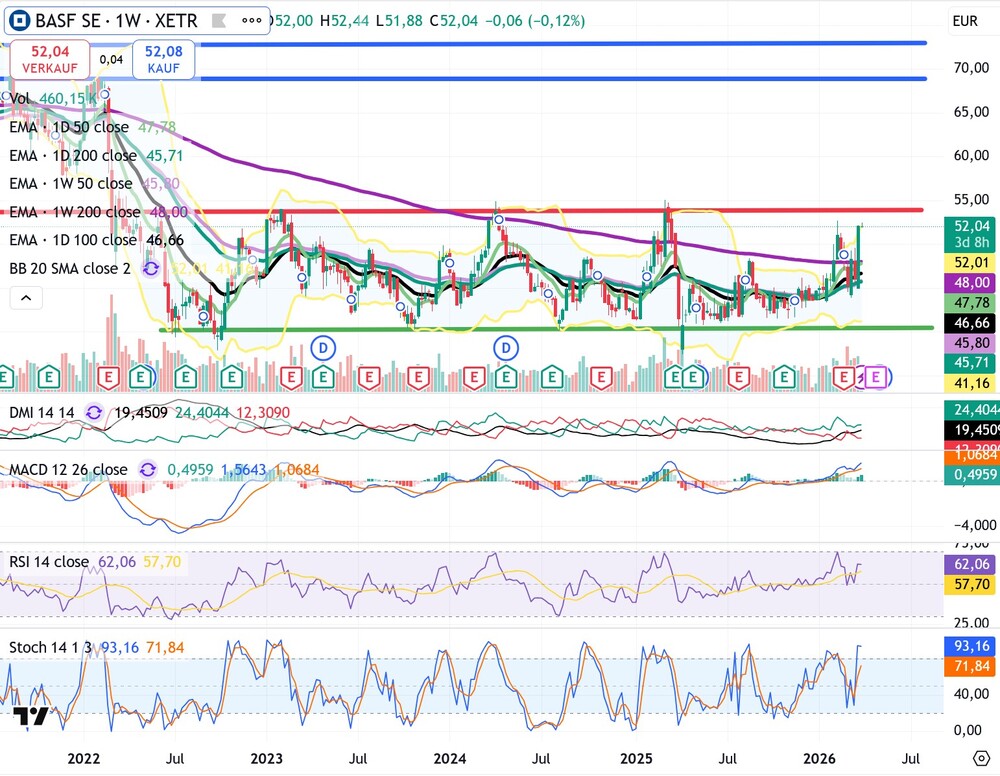This screenshot has width=1000, height=776.
Task: Click the D dividend marker on the chart
Action: 323,348
